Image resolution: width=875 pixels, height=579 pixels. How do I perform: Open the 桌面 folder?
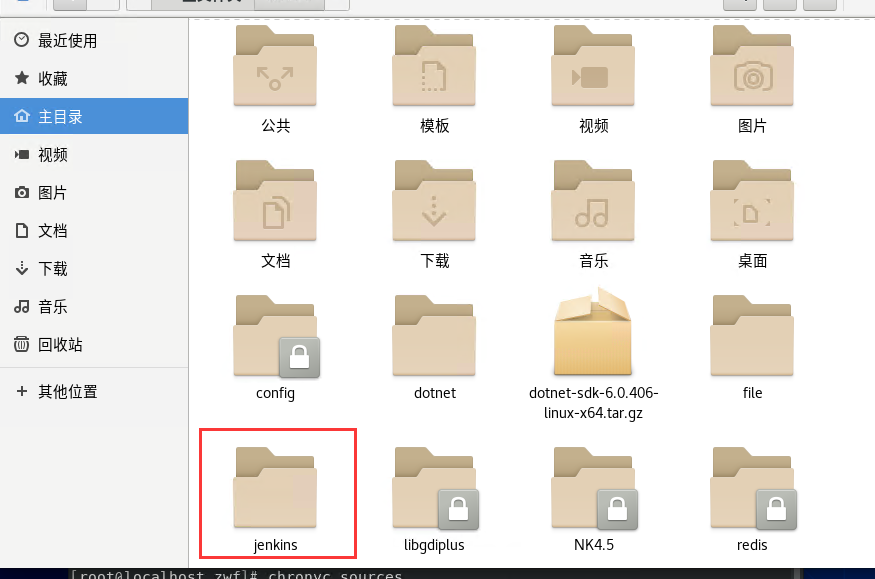pyautogui.click(x=751, y=200)
